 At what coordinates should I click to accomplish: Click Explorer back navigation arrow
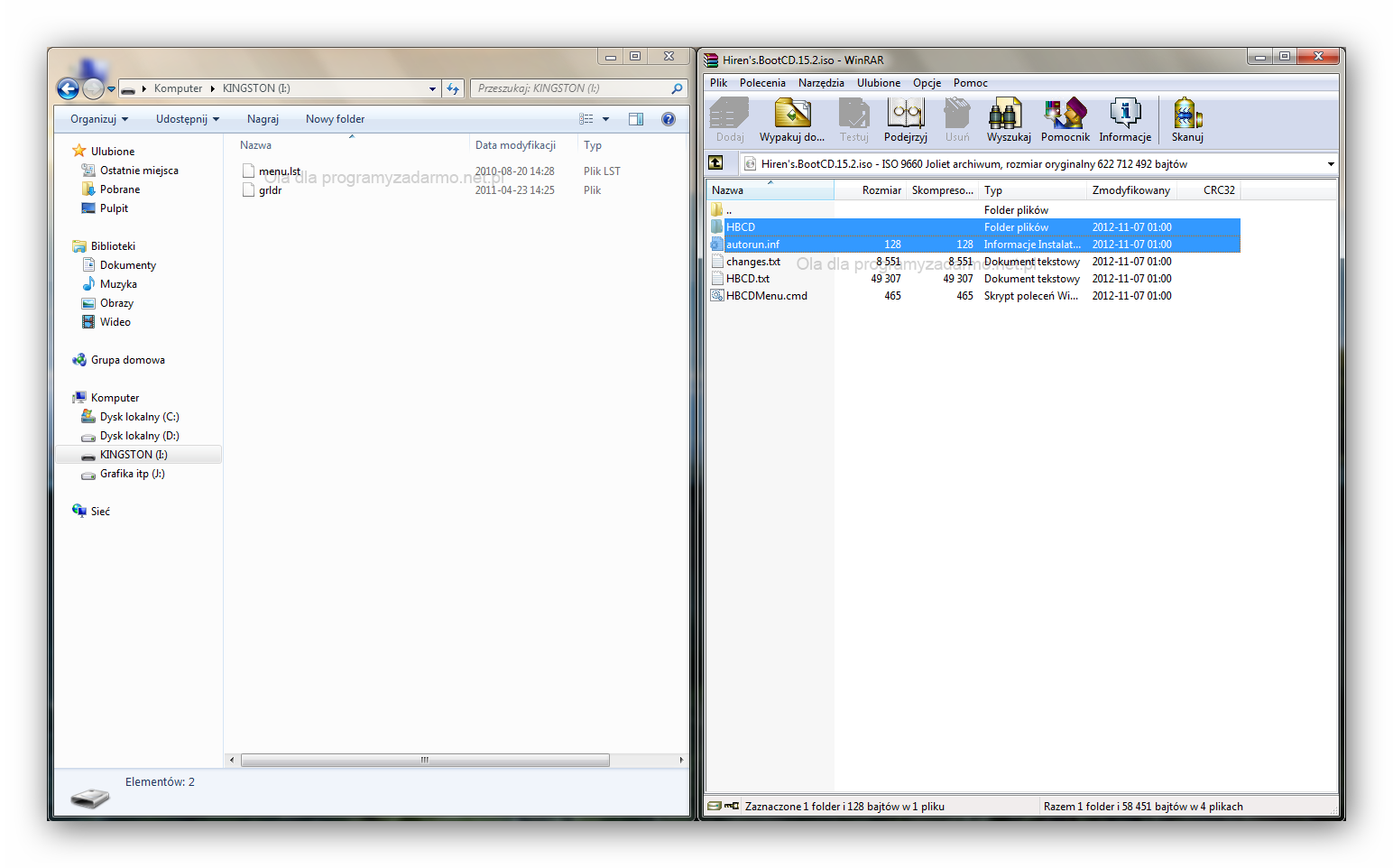68,88
